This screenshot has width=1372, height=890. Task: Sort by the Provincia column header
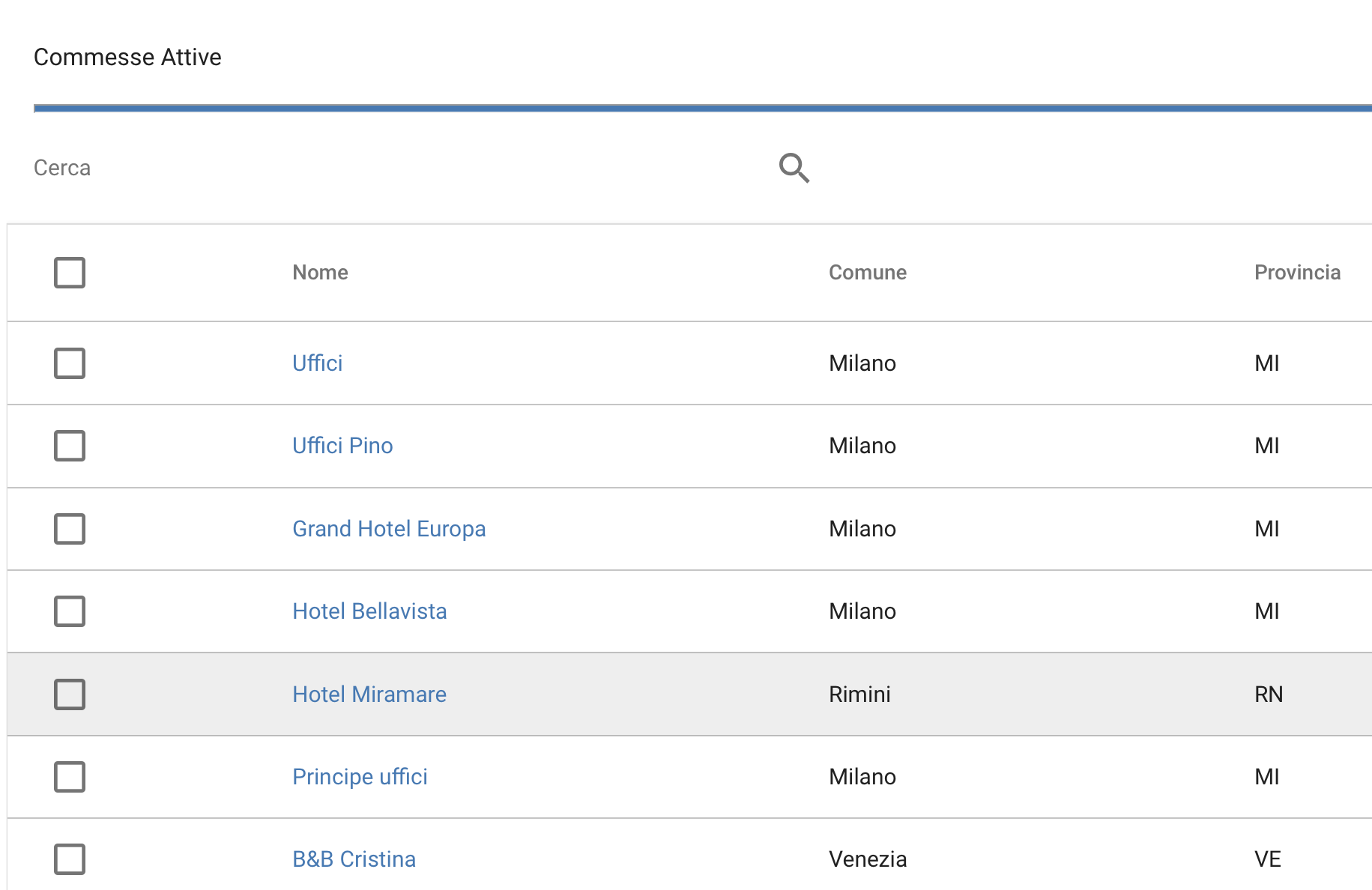coord(1297,273)
